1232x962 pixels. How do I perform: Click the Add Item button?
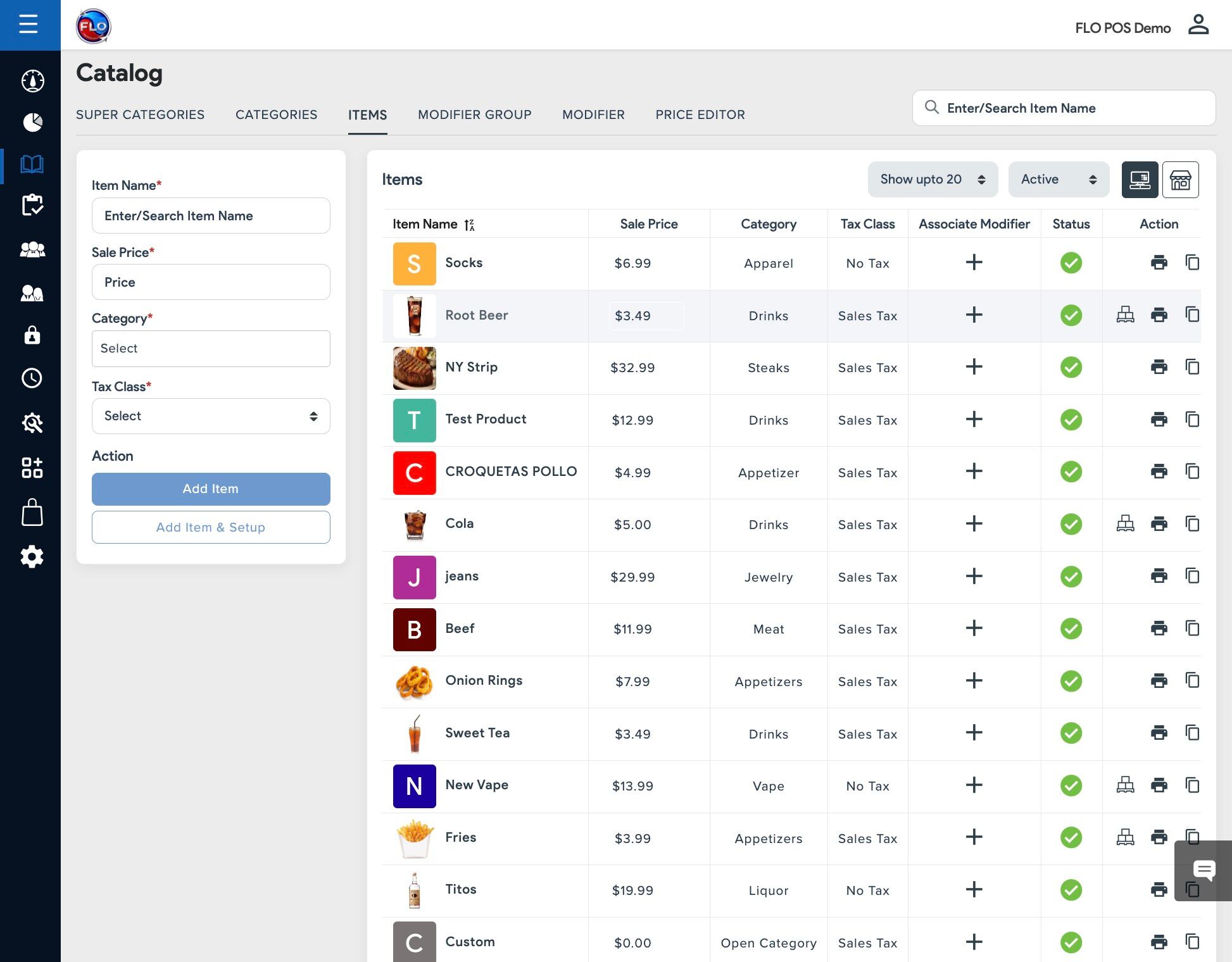pyautogui.click(x=211, y=489)
